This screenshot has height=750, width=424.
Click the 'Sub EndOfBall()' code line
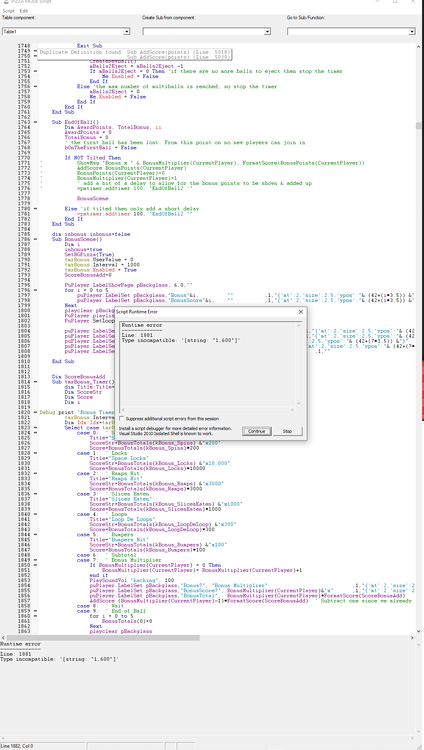[76, 122]
